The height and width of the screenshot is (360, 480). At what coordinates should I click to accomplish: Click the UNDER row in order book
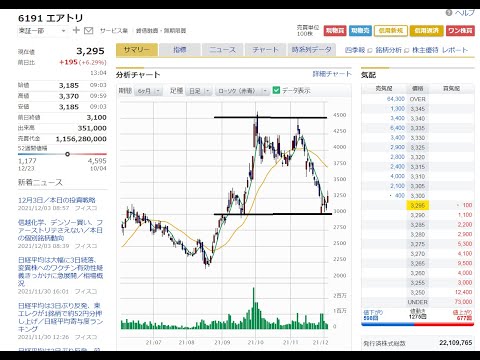click(417, 302)
